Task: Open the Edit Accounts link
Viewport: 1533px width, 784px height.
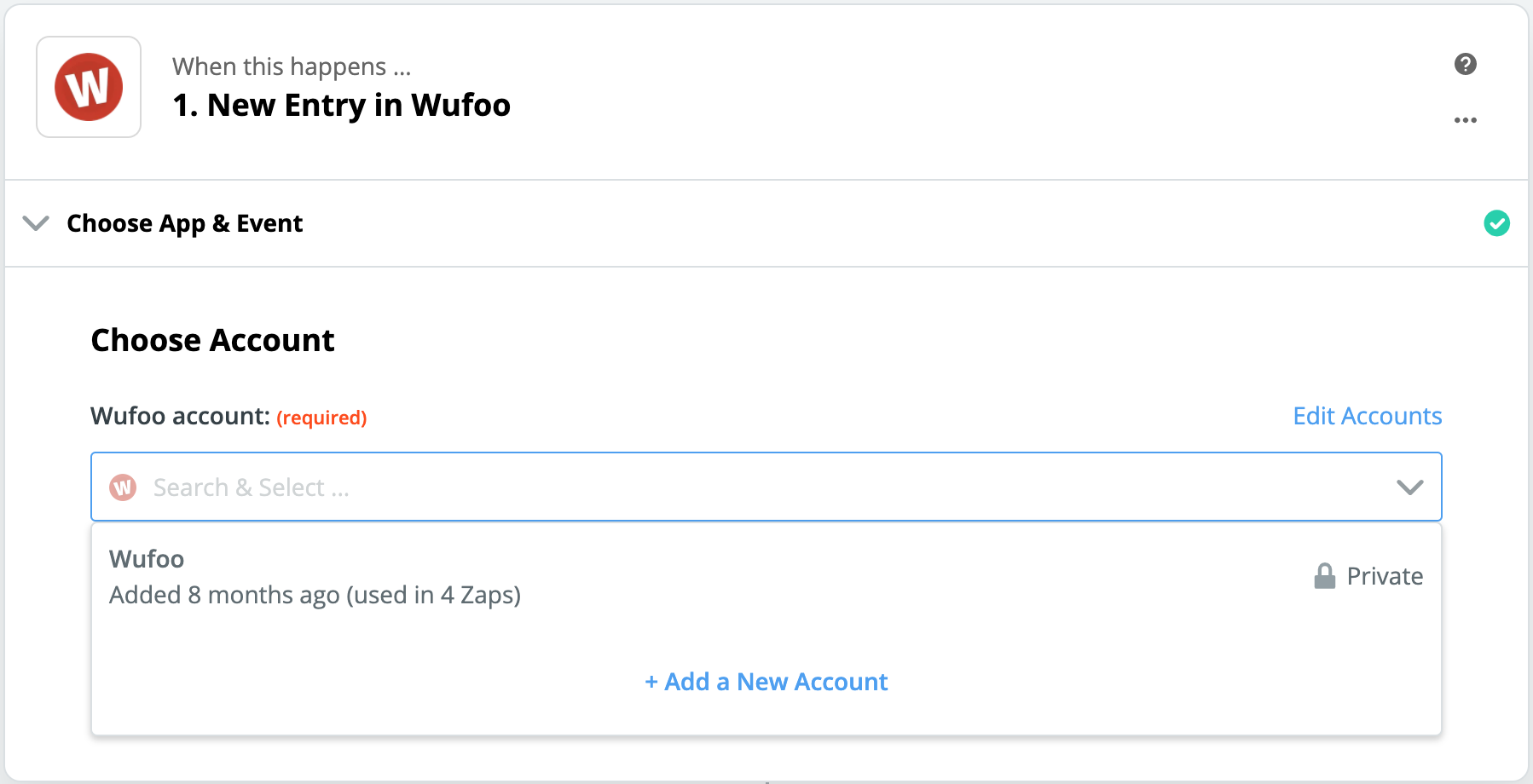Action: [1366, 416]
